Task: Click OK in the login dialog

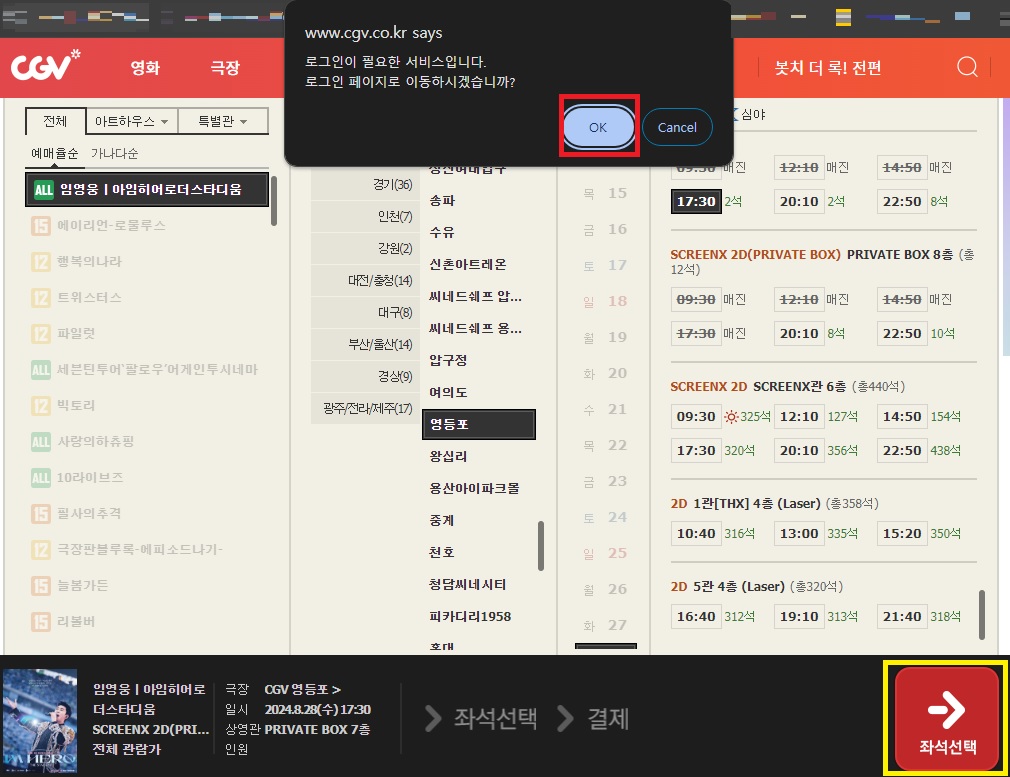Action: (x=597, y=128)
